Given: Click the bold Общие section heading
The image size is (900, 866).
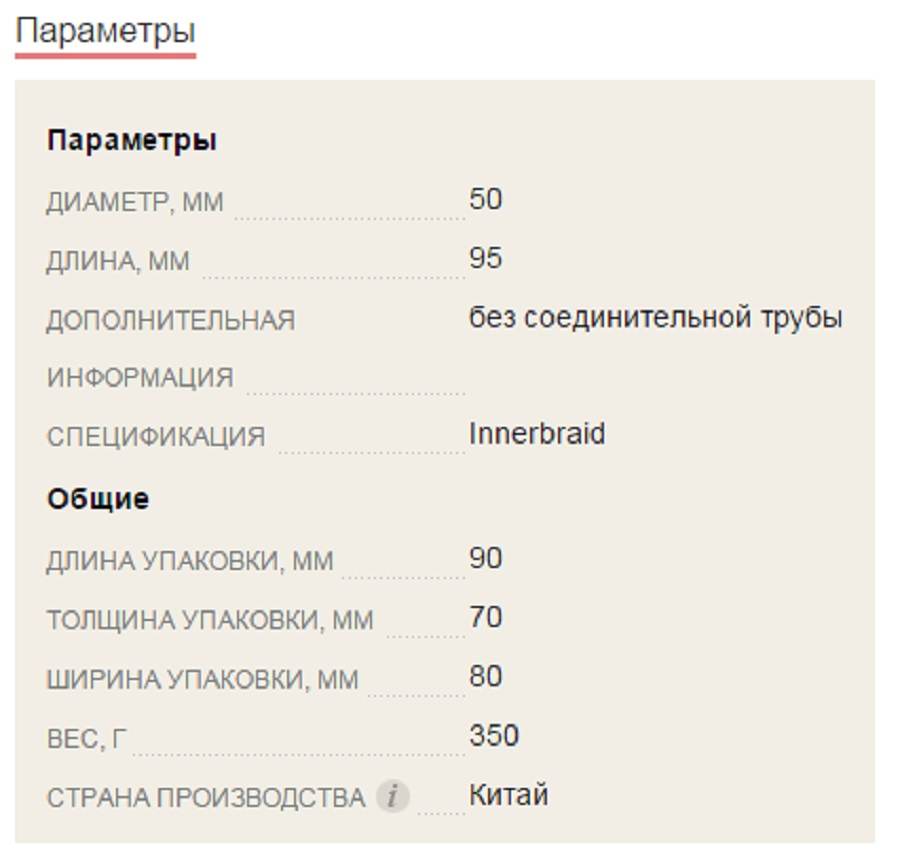Looking at the screenshot, I should click(98, 498).
